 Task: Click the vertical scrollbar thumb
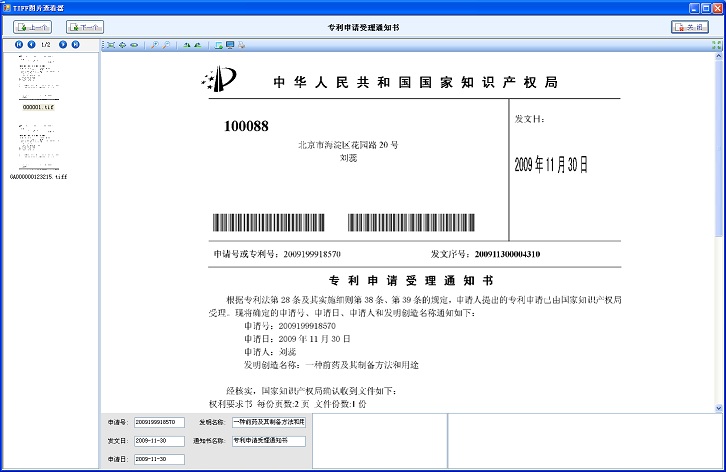pos(719,148)
